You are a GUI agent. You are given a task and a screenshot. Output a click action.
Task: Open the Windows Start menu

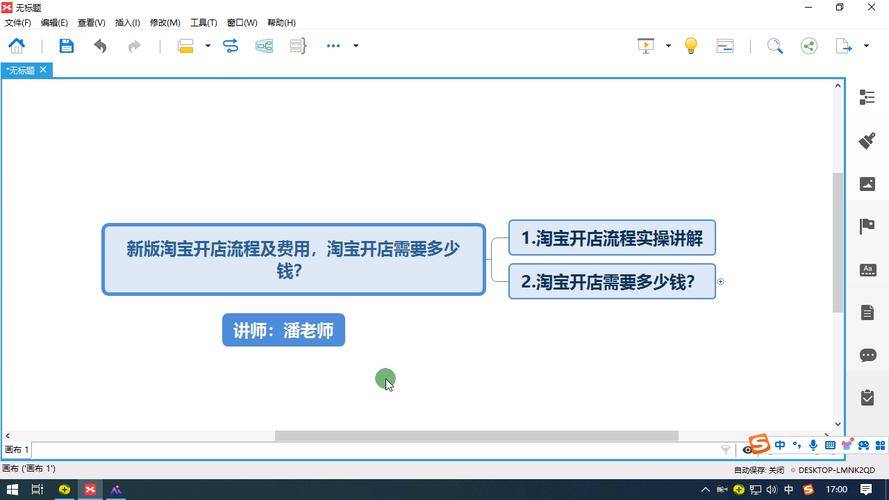tap(12, 489)
